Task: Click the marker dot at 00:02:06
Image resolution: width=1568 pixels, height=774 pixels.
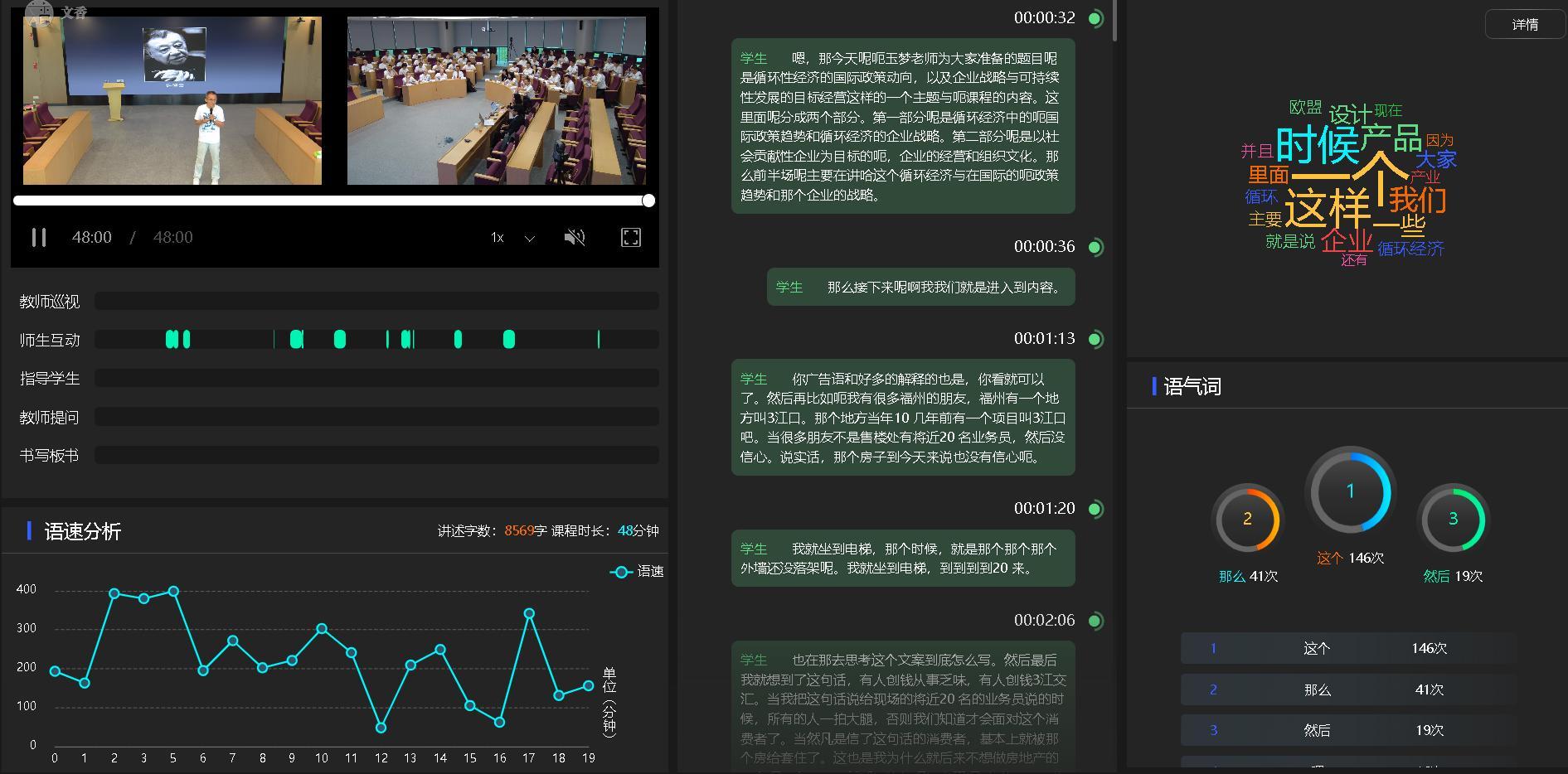Action: [x=1095, y=621]
